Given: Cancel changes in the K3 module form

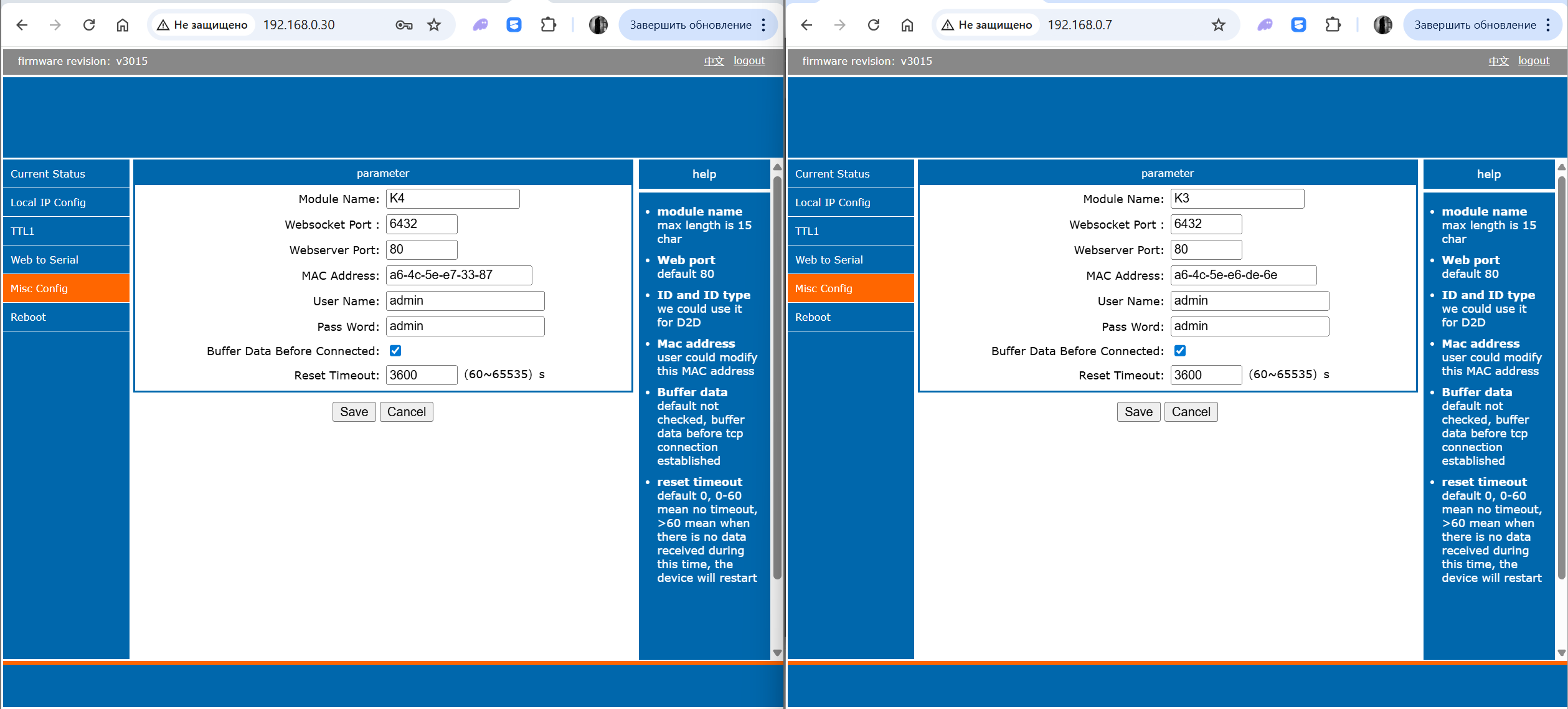Looking at the screenshot, I should click(x=1191, y=412).
